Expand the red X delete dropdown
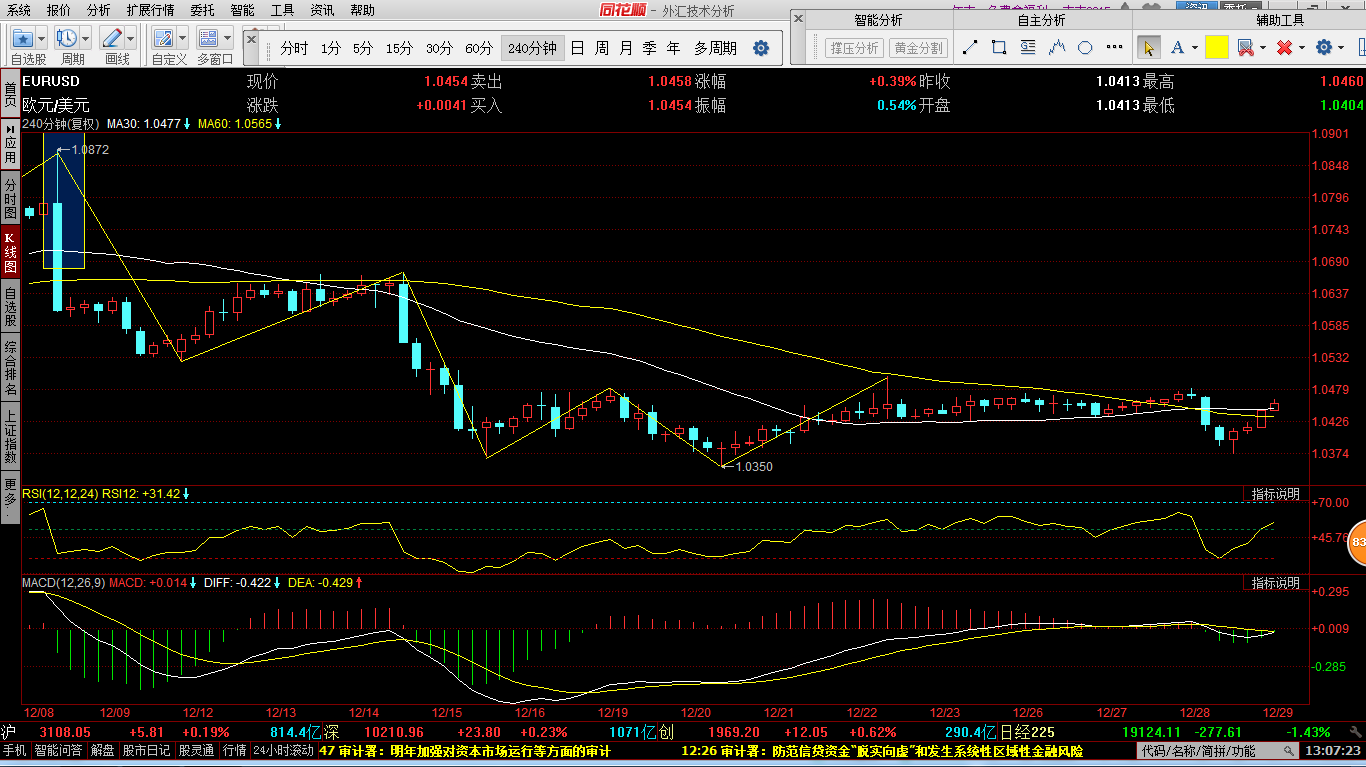1366x767 pixels. [1302, 48]
